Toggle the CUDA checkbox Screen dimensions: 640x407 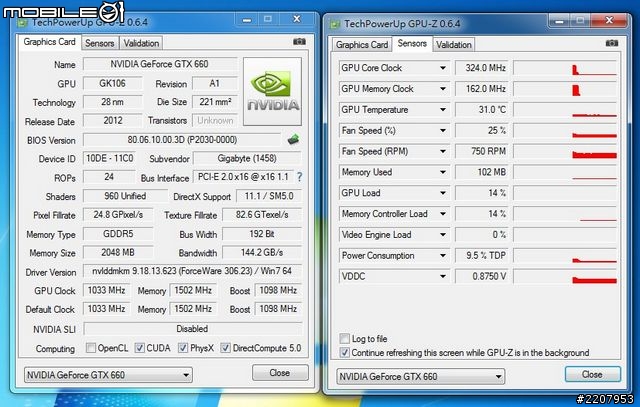point(140,348)
